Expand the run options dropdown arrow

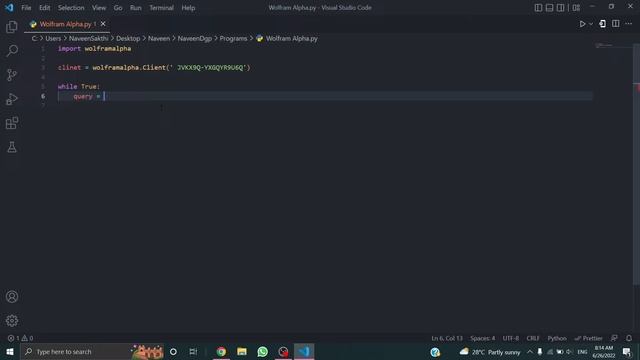591,24
